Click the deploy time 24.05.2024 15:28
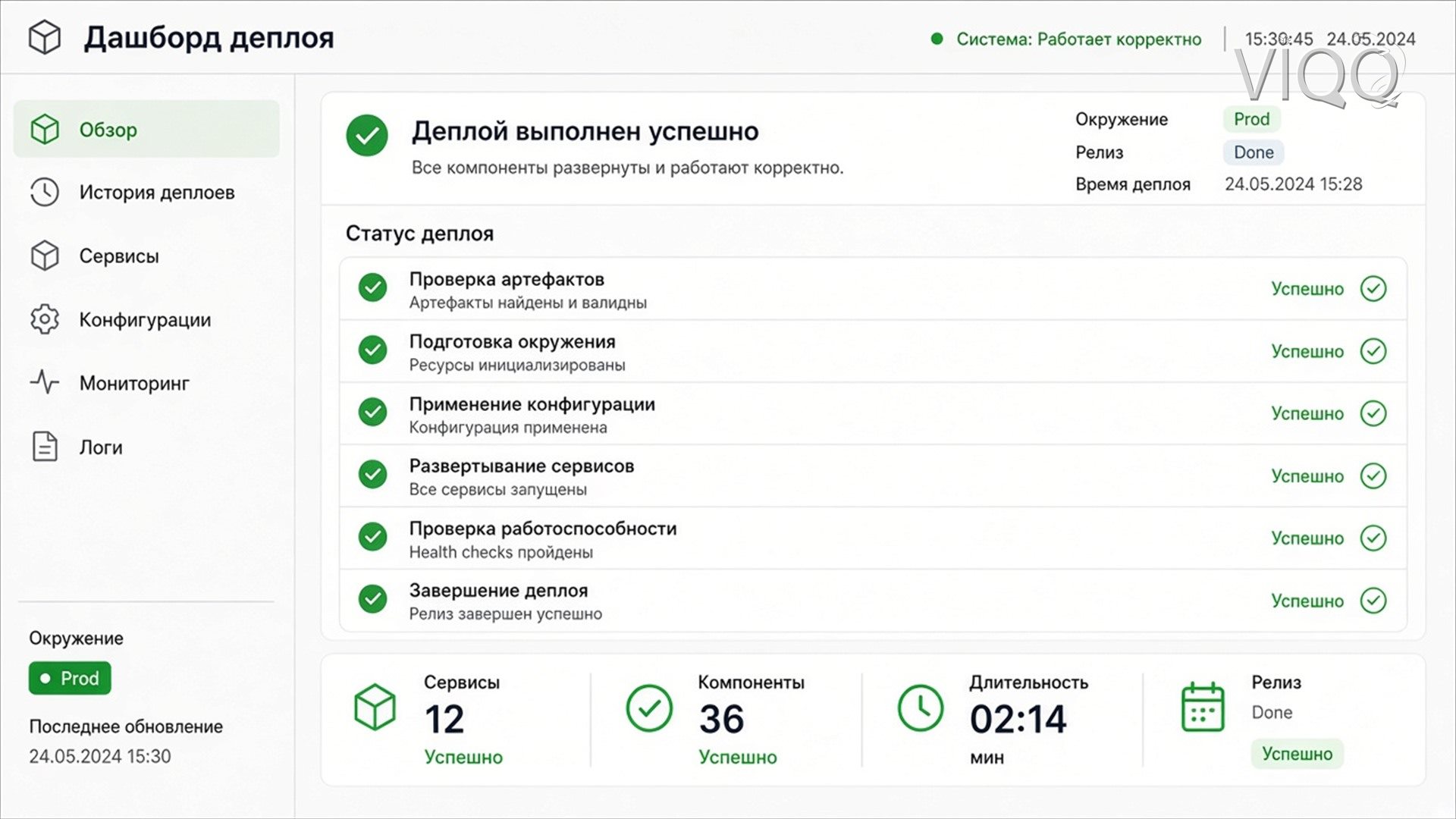This screenshot has height=819, width=1456. tap(1294, 184)
